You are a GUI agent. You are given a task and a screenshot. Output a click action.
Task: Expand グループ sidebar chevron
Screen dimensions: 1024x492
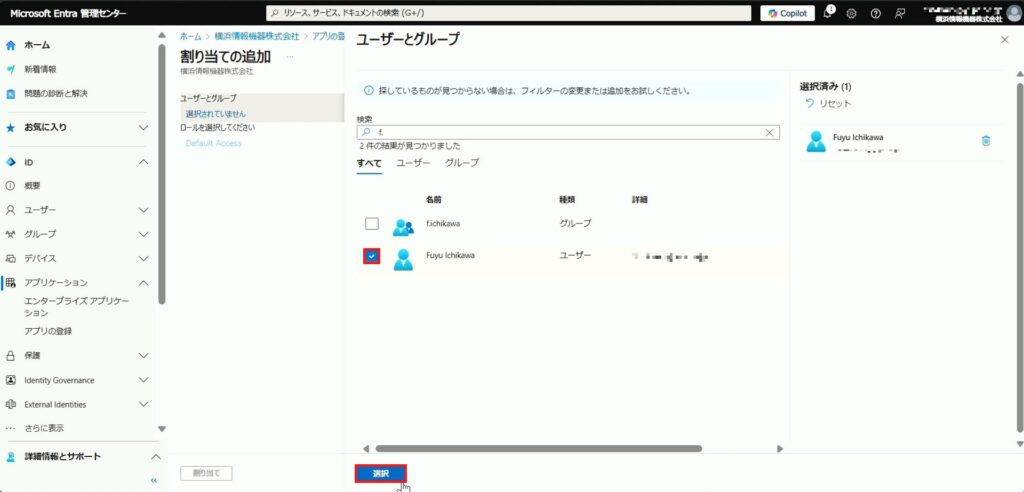pyautogui.click(x=144, y=234)
